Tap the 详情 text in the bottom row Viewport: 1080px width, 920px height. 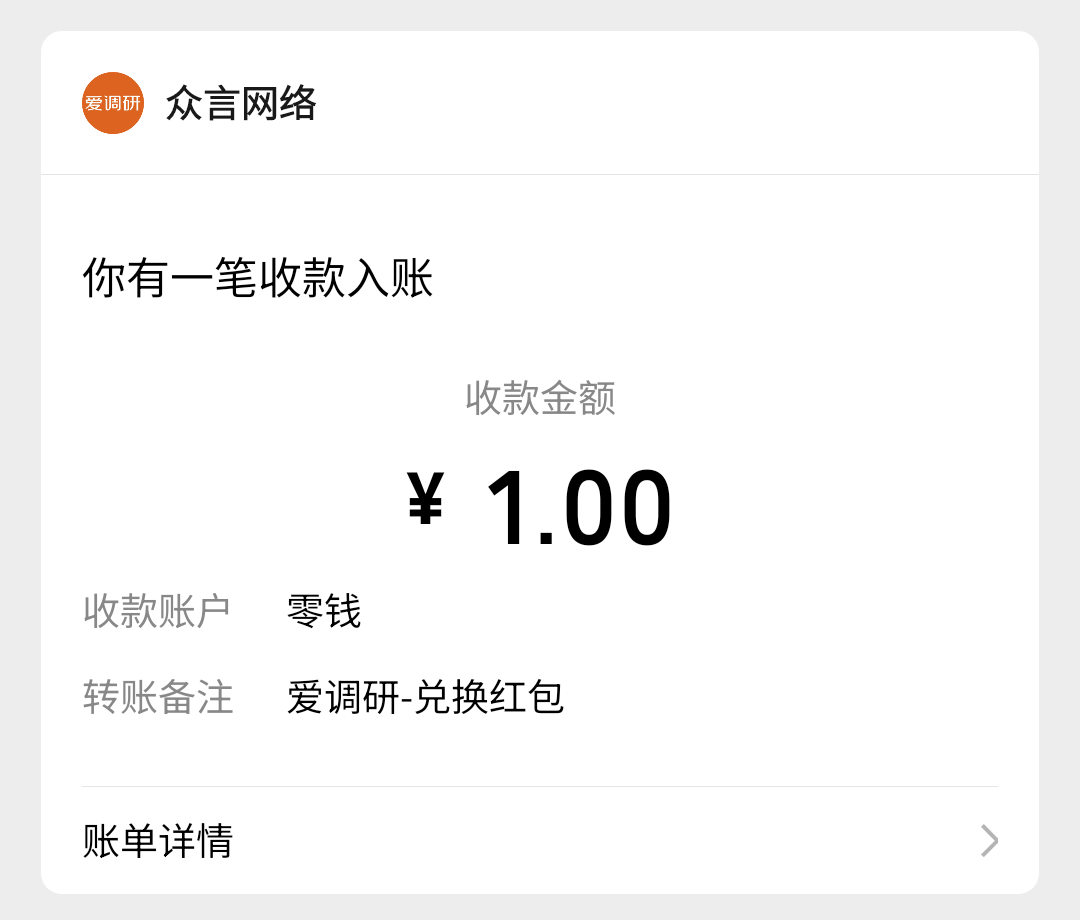click(196, 841)
